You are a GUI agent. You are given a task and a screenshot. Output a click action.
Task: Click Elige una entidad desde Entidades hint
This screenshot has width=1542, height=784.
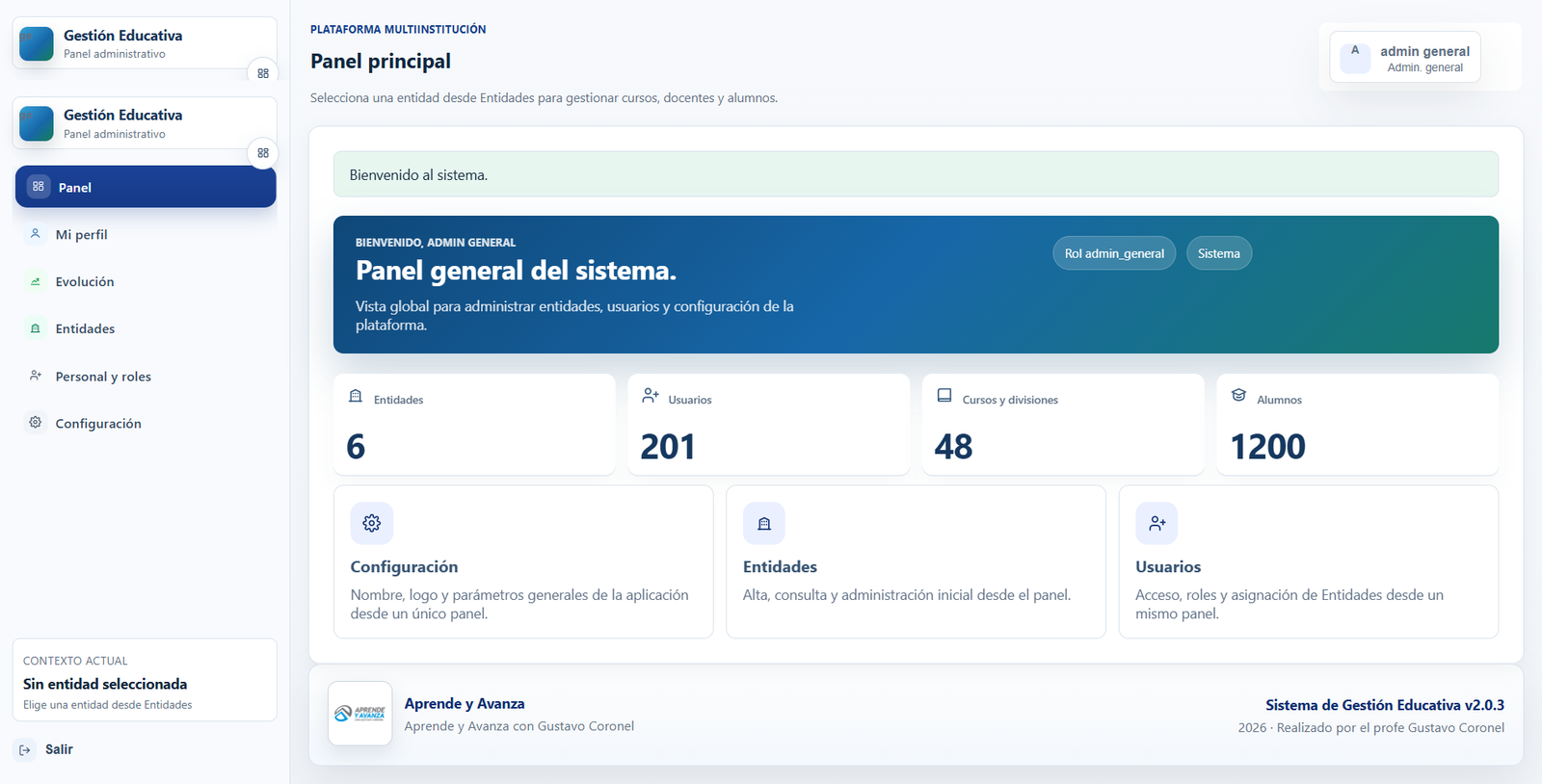(x=108, y=705)
